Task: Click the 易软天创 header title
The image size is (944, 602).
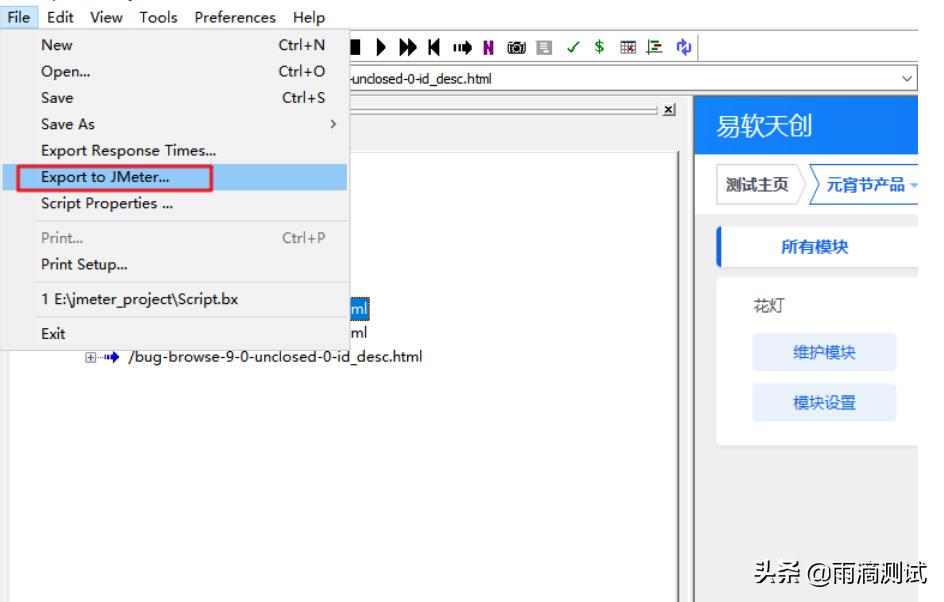Action: point(764,126)
